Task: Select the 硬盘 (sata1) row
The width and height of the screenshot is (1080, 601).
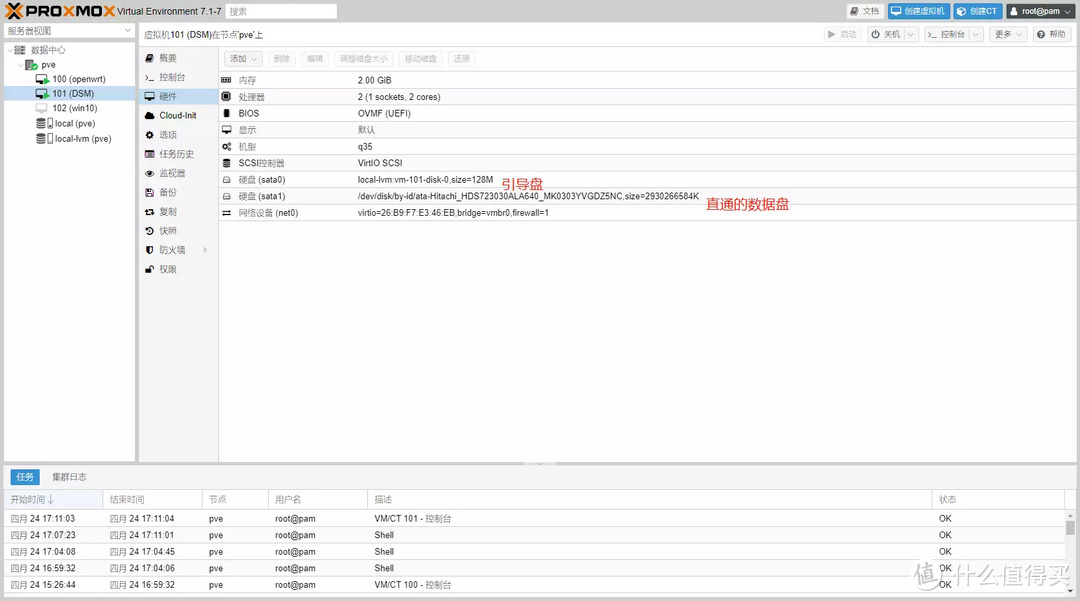Action: click(647, 196)
